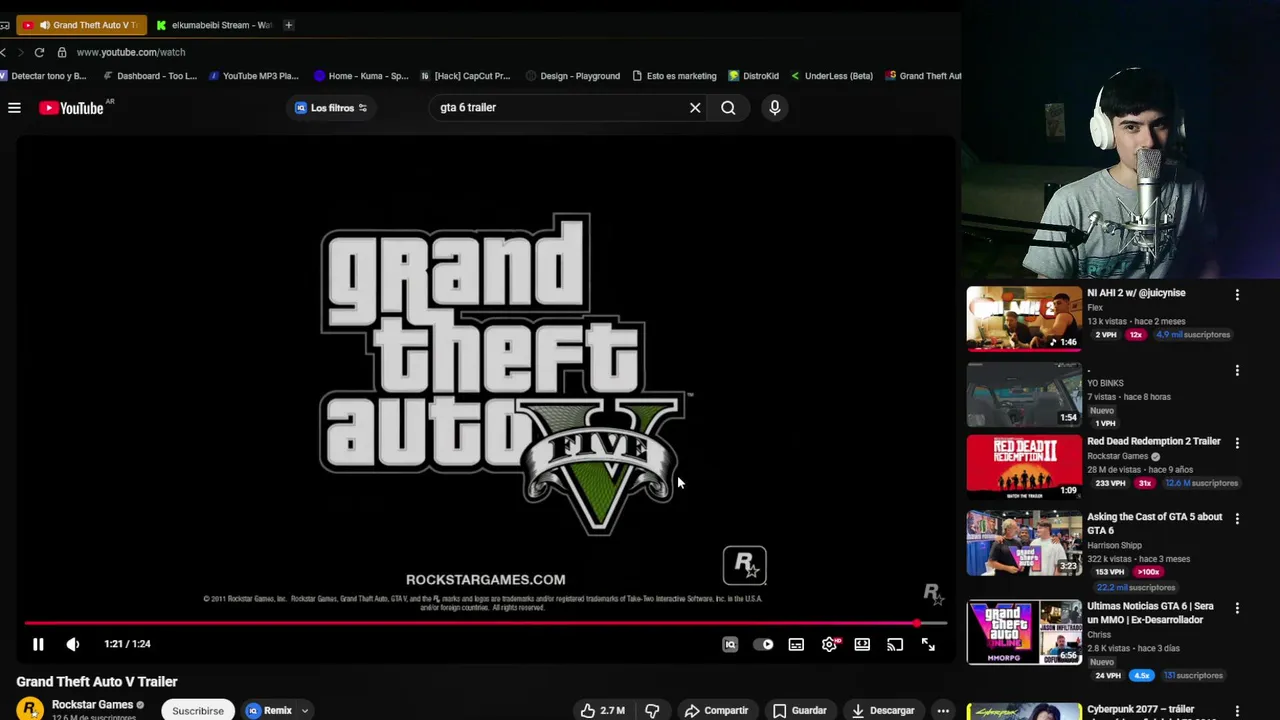Download video with Descargar
Screen dimensions: 1280x720
(x=883, y=711)
